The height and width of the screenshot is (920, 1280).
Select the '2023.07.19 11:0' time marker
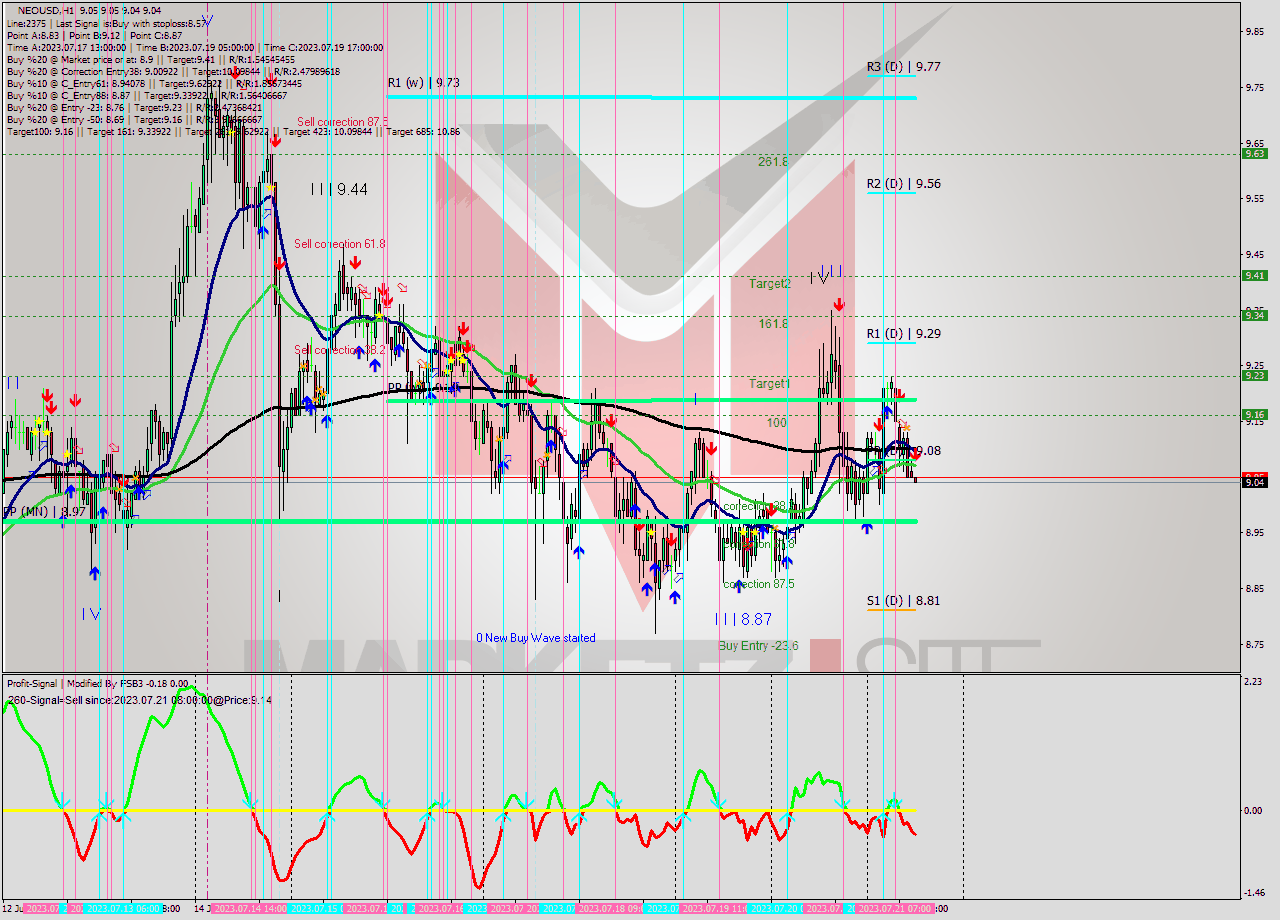click(x=711, y=909)
